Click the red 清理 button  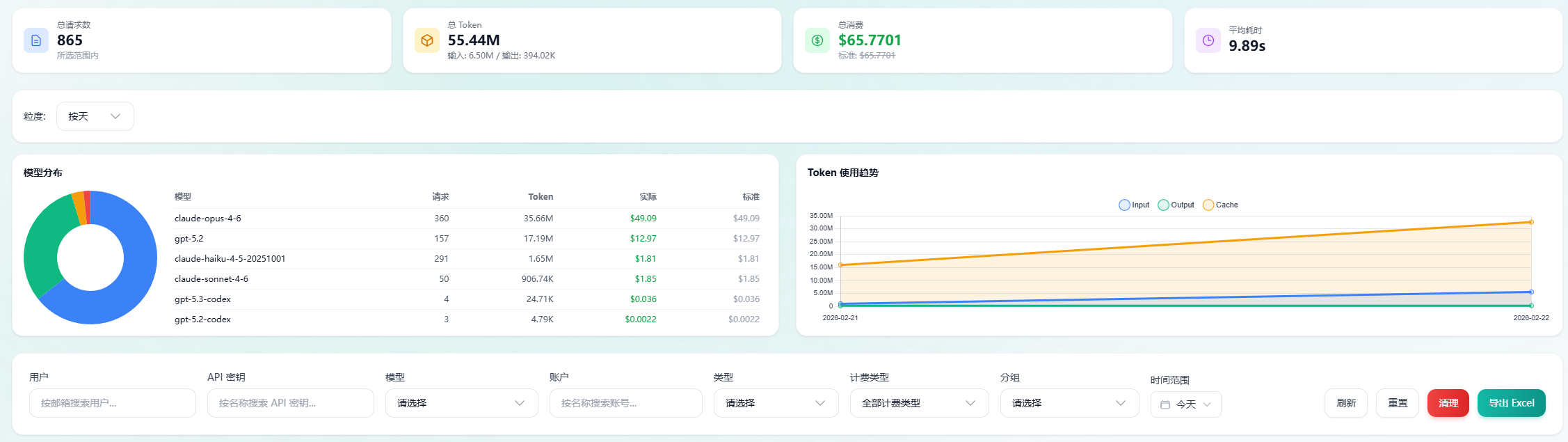click(x=1448, y=403)
